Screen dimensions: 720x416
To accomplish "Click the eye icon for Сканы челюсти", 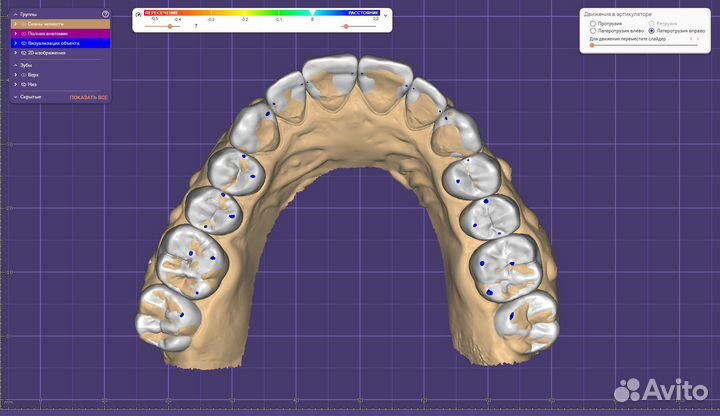I will pyautogui.click(x=23, y=24).
